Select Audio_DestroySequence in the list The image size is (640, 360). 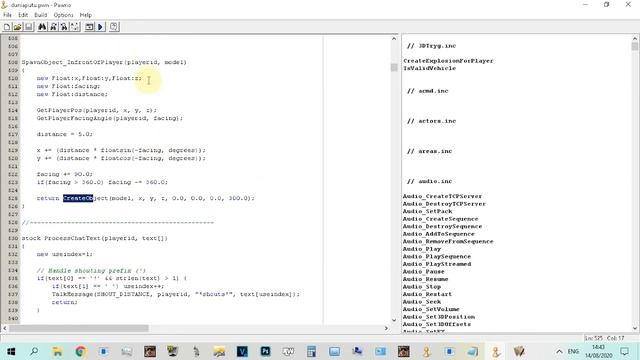[442, 227]
